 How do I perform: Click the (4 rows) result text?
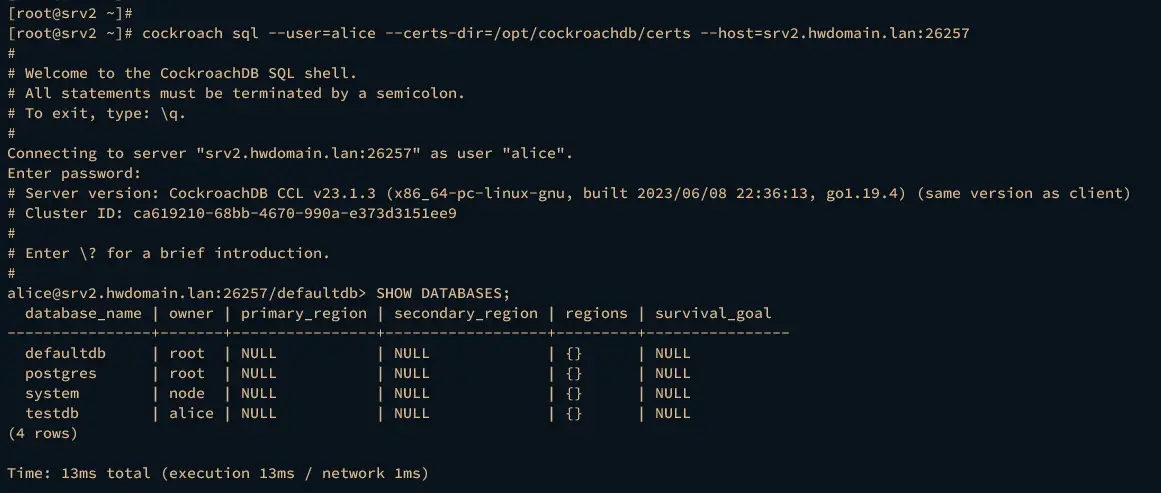pos(42,433)
